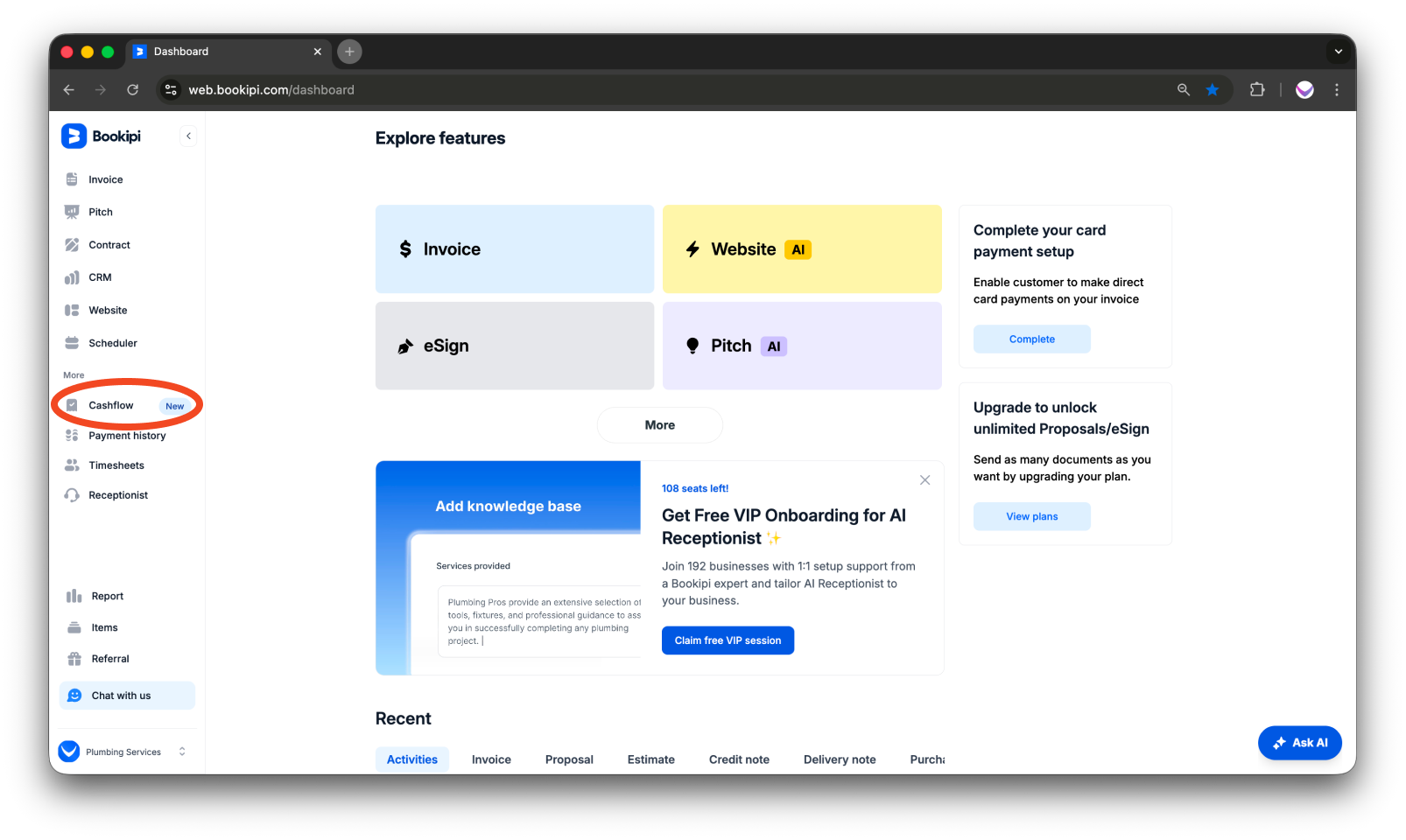The height and width of the screenshot is (840, 1406).
Task: Click the browser profile avatar
Action: [1304, 89]
